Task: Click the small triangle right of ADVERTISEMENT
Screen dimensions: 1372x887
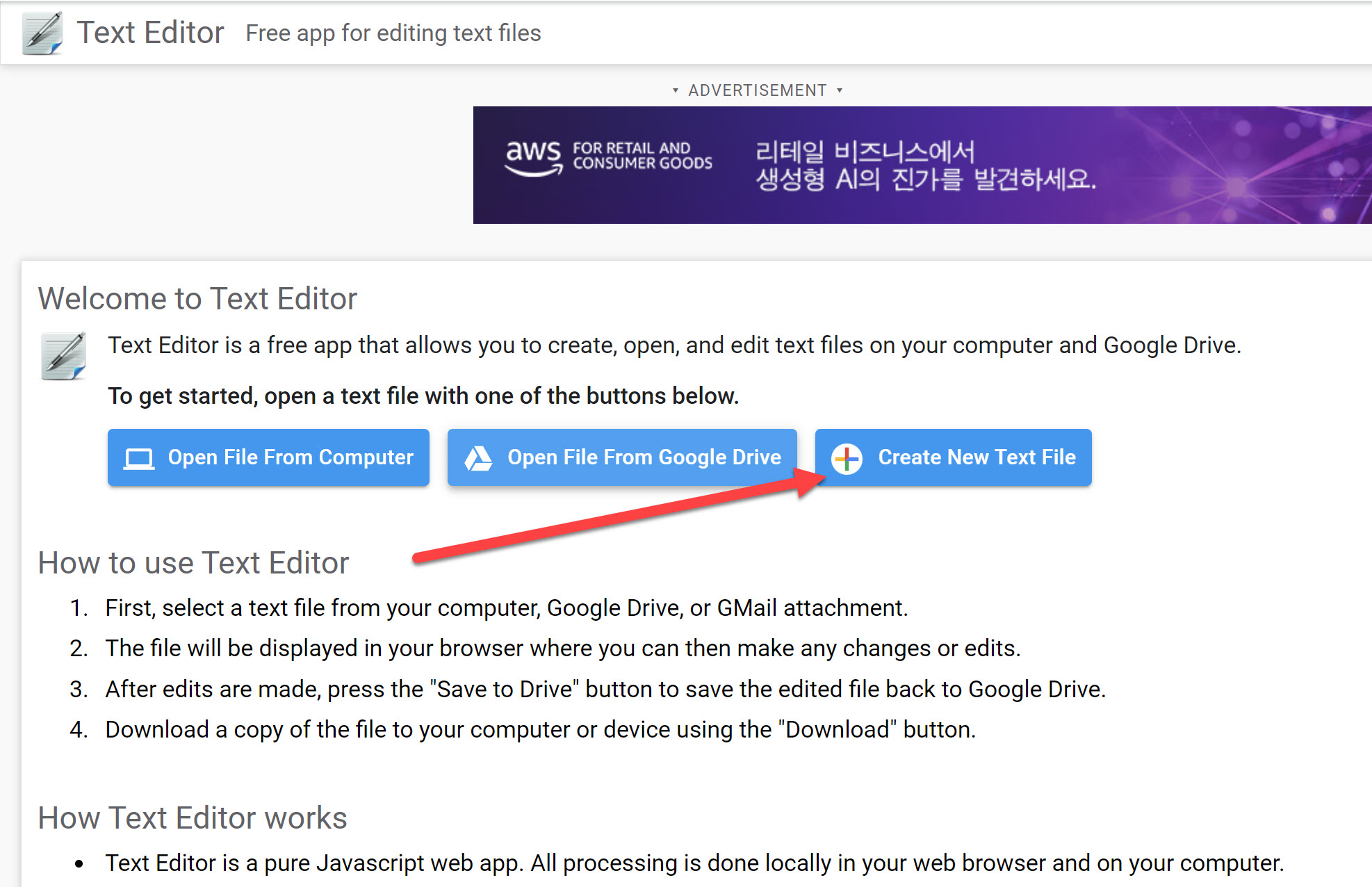Action: pyautogui.click(x=840, y=90)
